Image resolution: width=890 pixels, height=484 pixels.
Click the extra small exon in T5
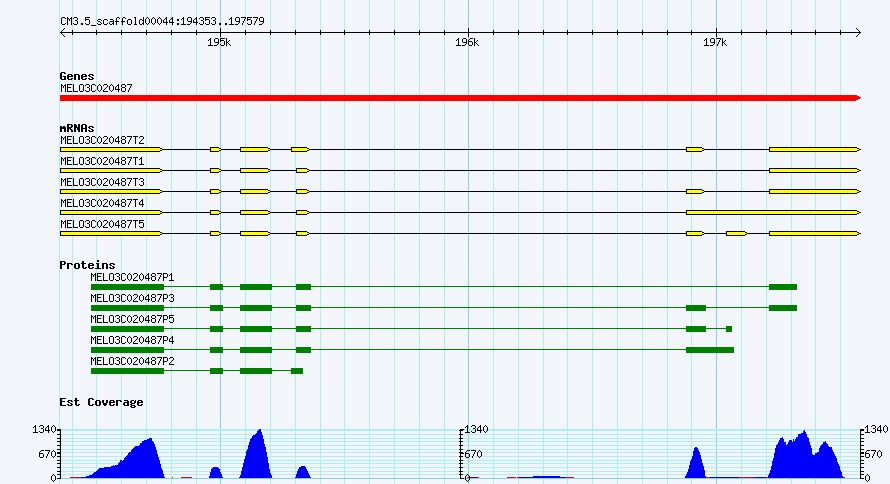[x=736, y=233]
